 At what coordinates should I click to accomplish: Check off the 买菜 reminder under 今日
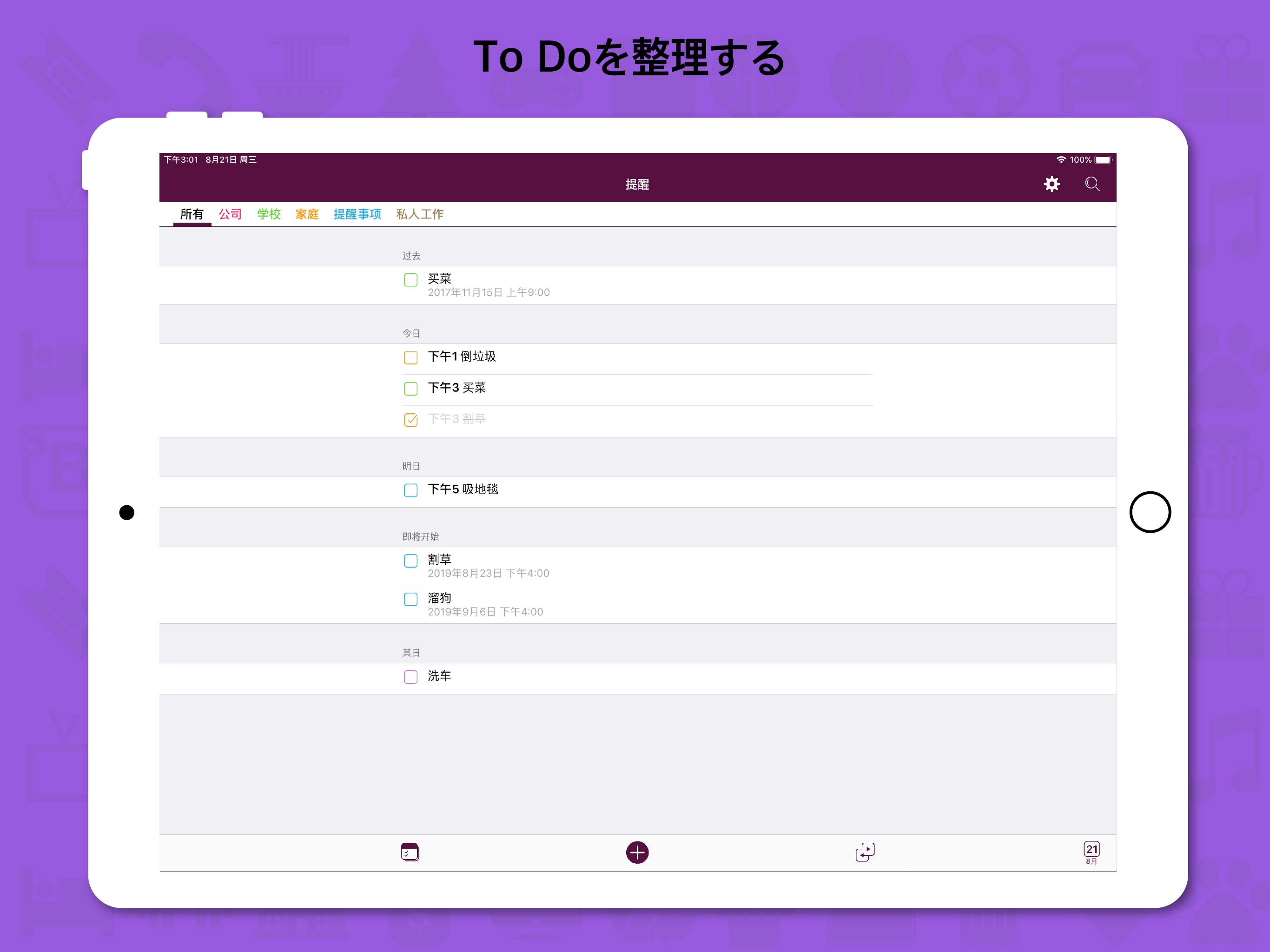tap(410, 388)
